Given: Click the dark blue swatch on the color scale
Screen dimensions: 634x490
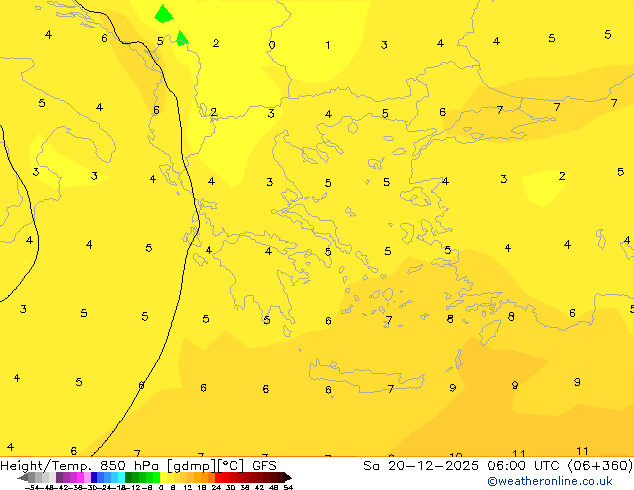Looking at the screenshot, I should point(94,477).
